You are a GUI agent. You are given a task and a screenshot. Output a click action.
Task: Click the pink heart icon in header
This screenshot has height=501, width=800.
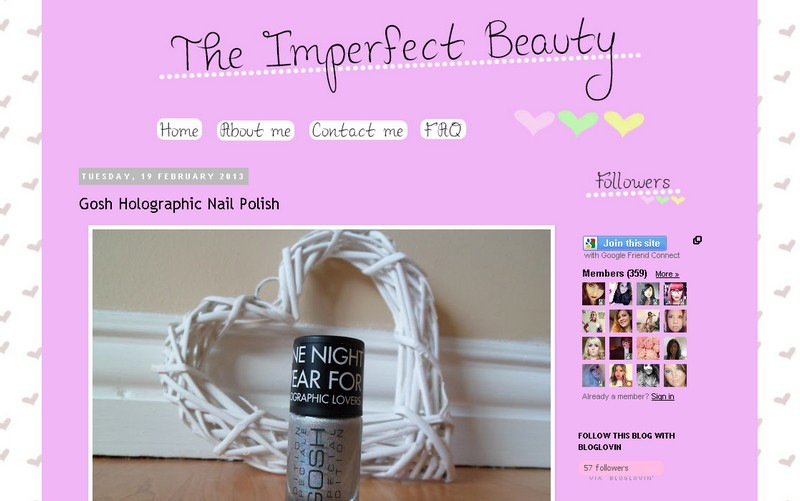pyautogui.click(x=534, y=122)
